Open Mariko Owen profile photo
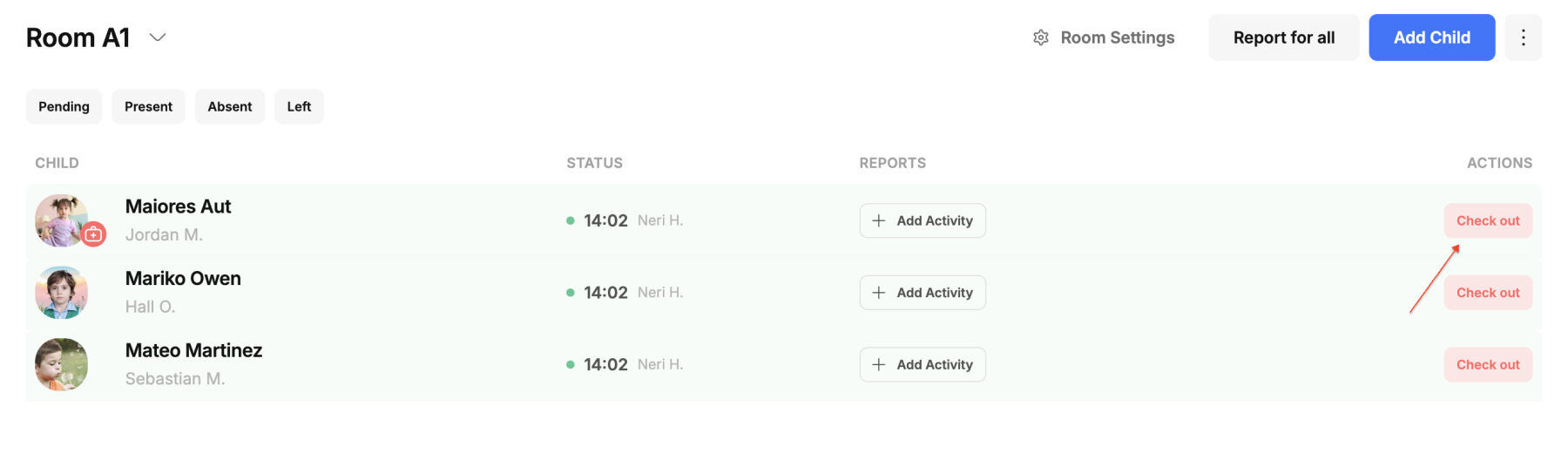Image resolution: width=1568 pixels, height=467 pixels. (61, 293)
